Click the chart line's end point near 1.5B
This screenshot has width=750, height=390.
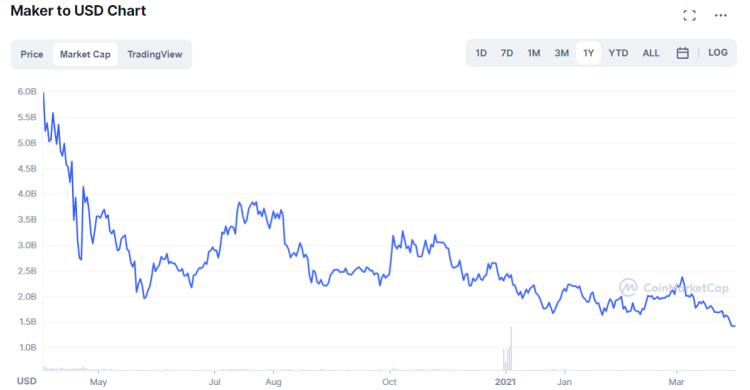click(x=734, y=326)
